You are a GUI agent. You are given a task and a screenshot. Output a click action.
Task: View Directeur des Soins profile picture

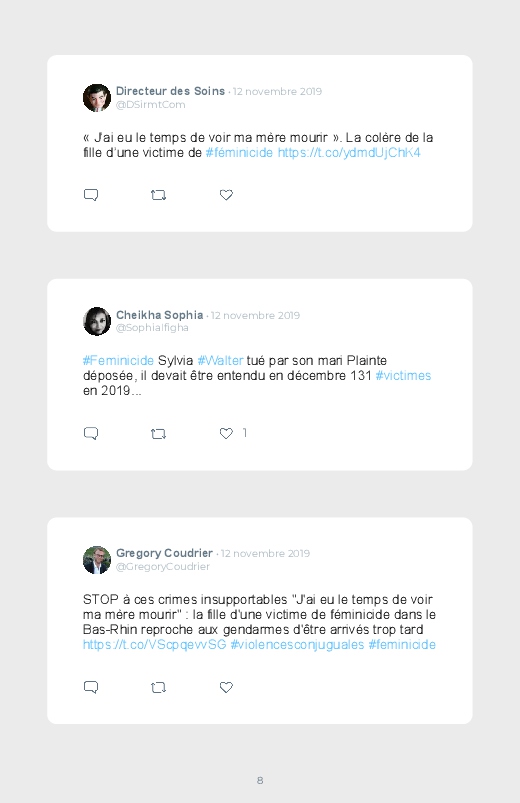[97, 98]
